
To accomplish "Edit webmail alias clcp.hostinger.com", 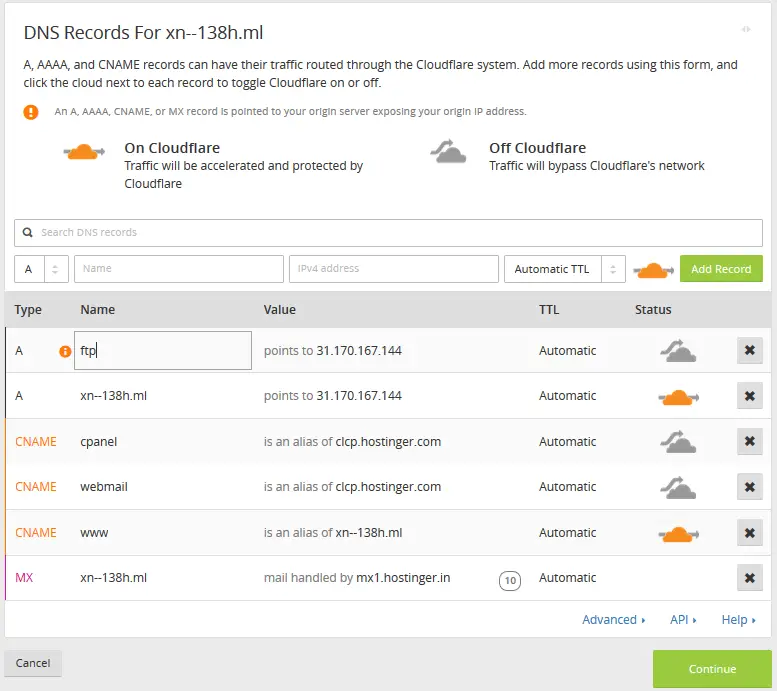I will click(388, 487).
